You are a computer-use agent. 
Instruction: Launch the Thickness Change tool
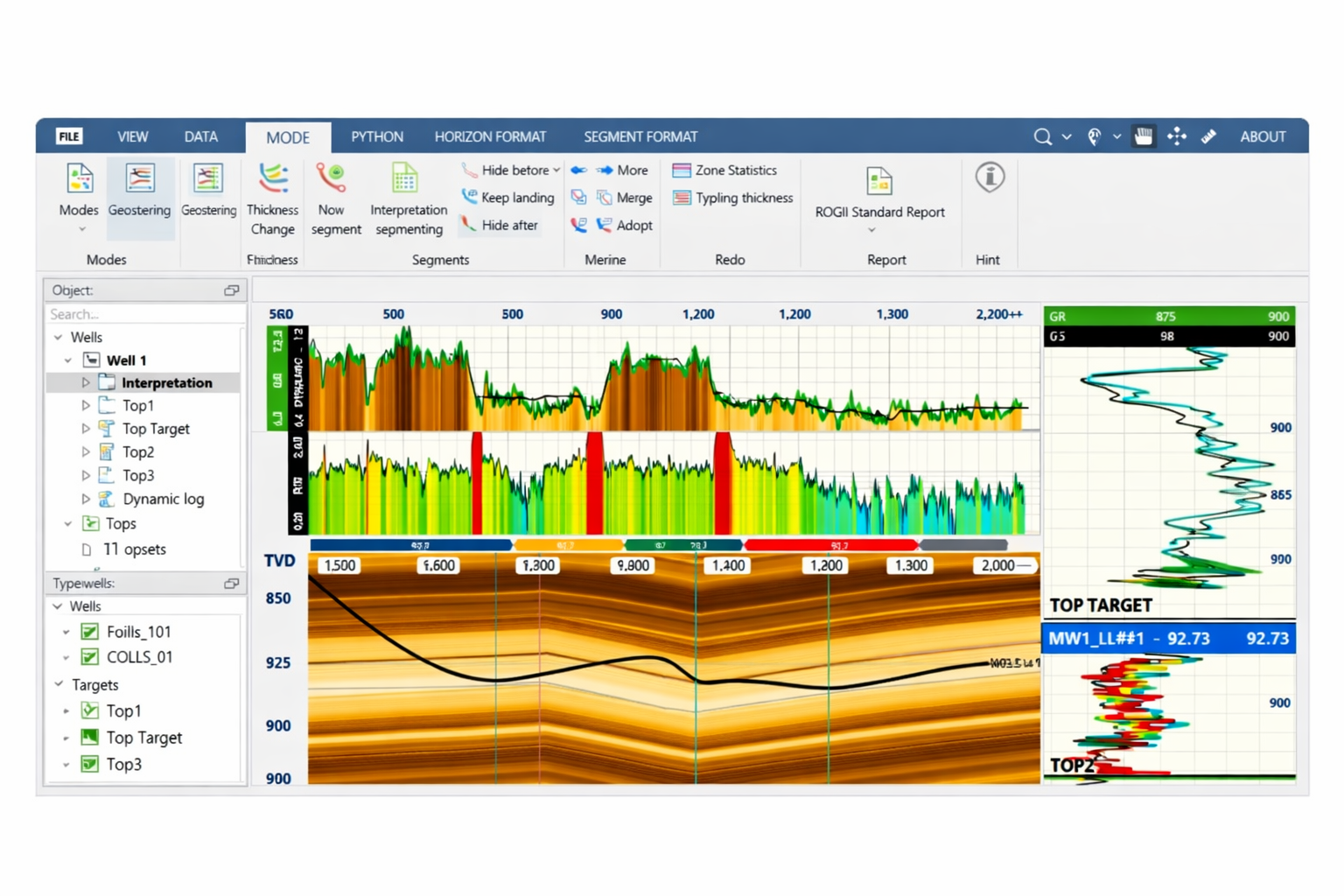click(272, 199)
